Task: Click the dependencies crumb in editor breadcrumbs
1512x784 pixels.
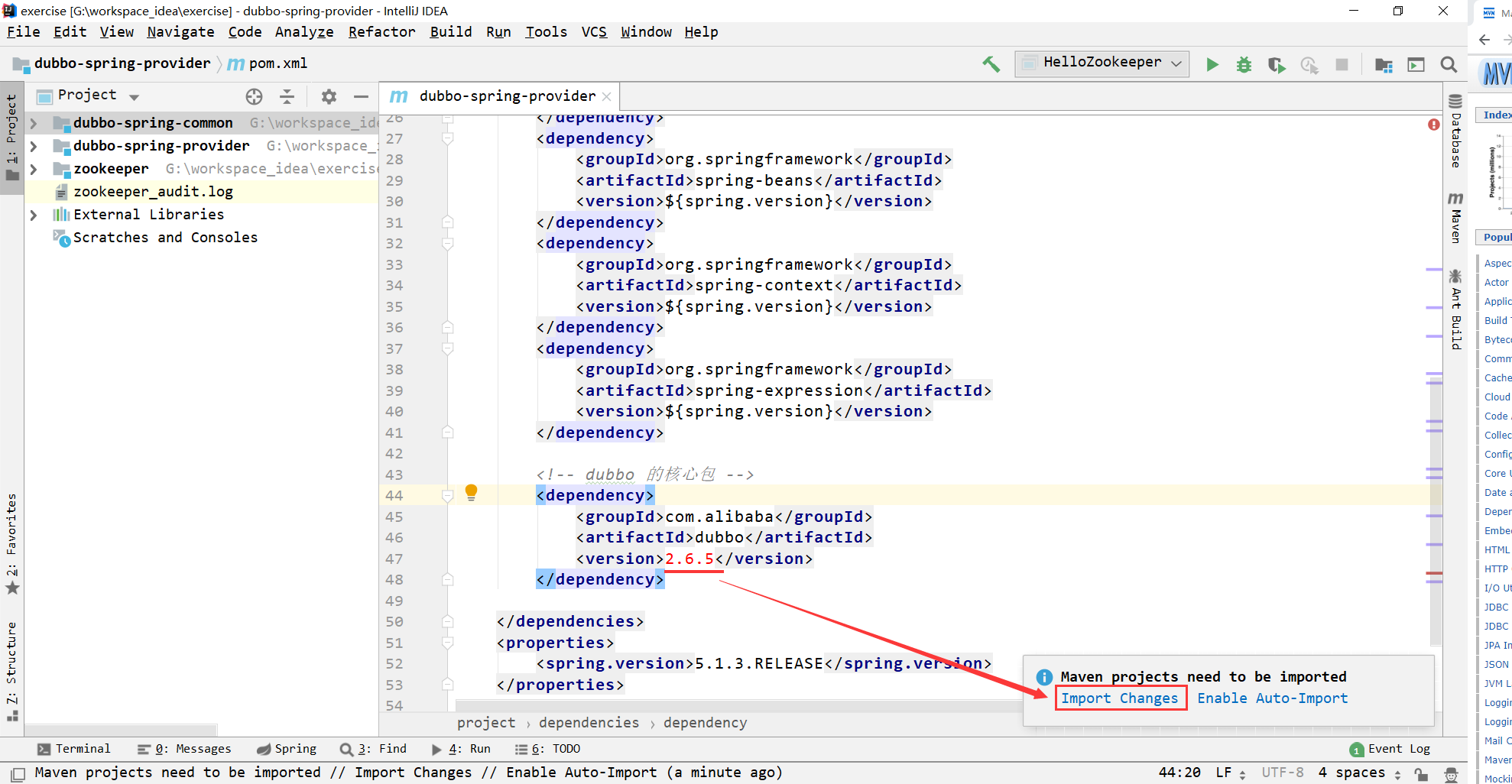Action: 589,723
